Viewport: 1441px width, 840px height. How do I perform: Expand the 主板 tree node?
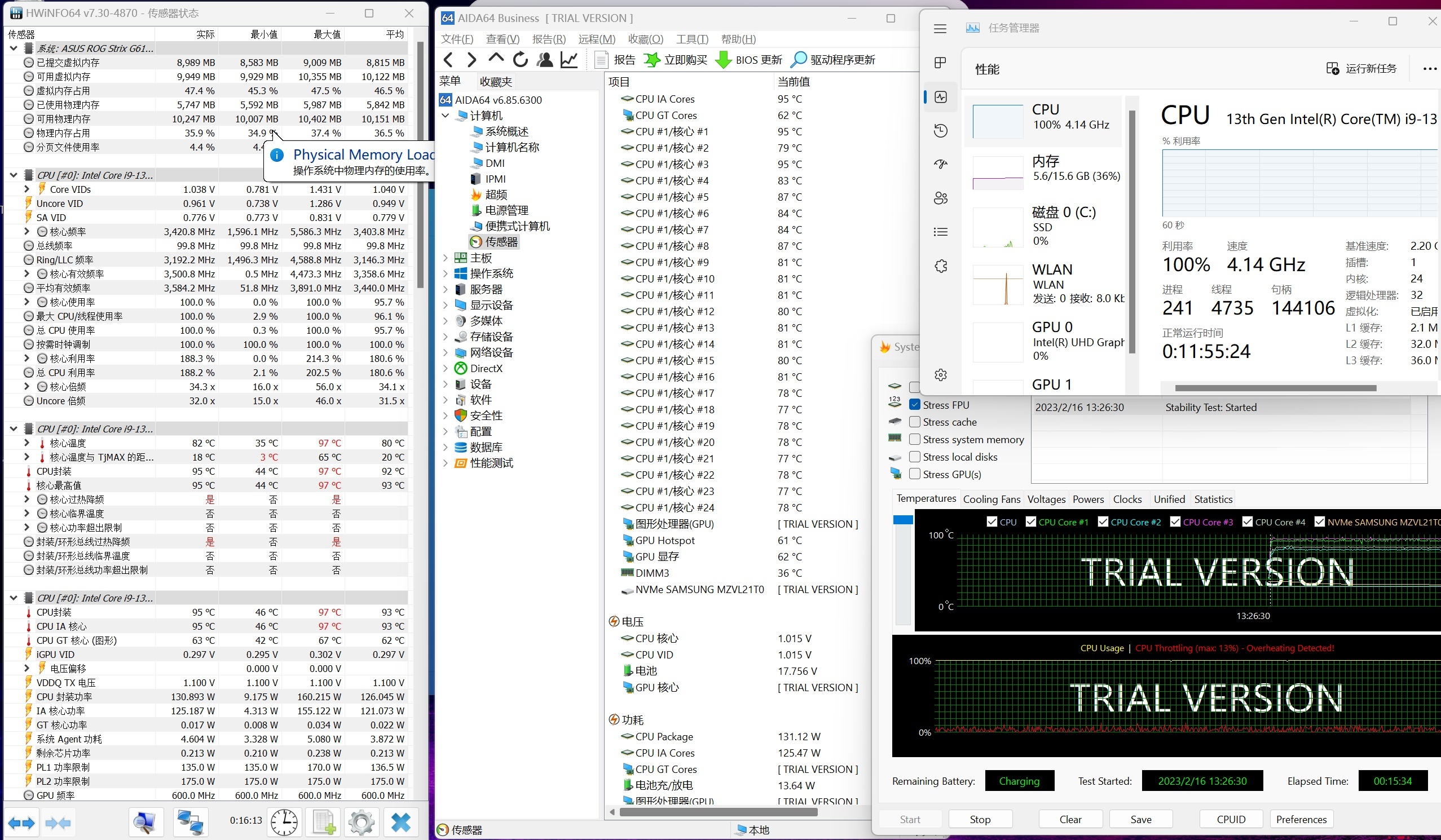(446, 258)
